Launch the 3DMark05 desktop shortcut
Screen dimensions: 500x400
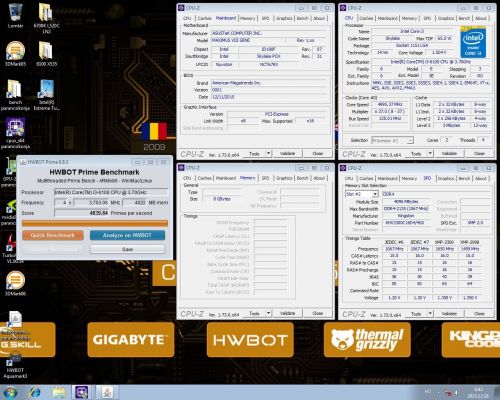point(15,53)
